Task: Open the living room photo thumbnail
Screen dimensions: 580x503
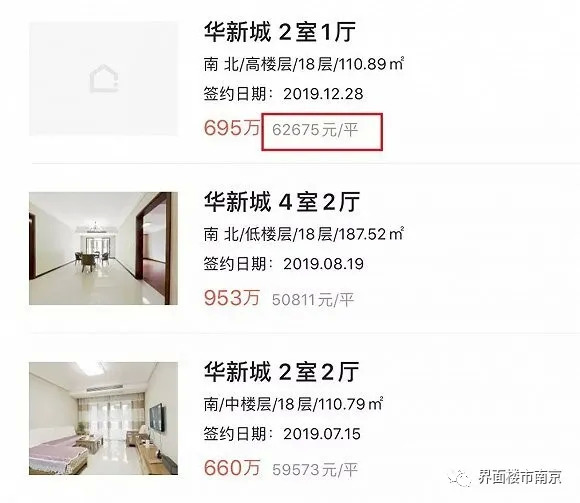Action: (103, 418)
